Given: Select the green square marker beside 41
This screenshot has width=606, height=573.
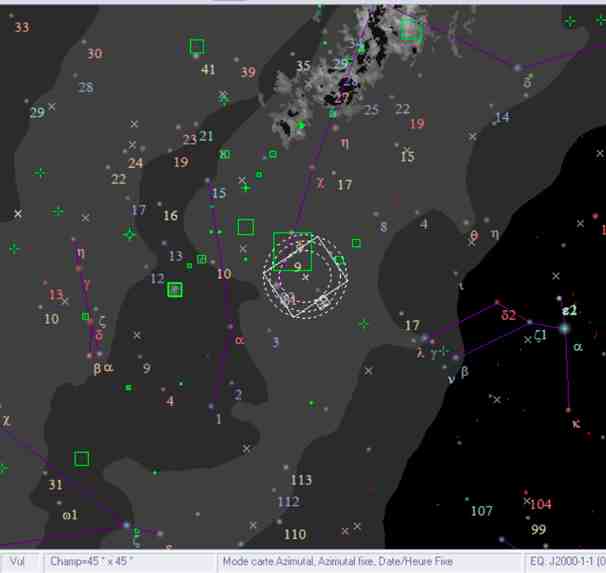Looking at the screenshot, I should 197,46.
